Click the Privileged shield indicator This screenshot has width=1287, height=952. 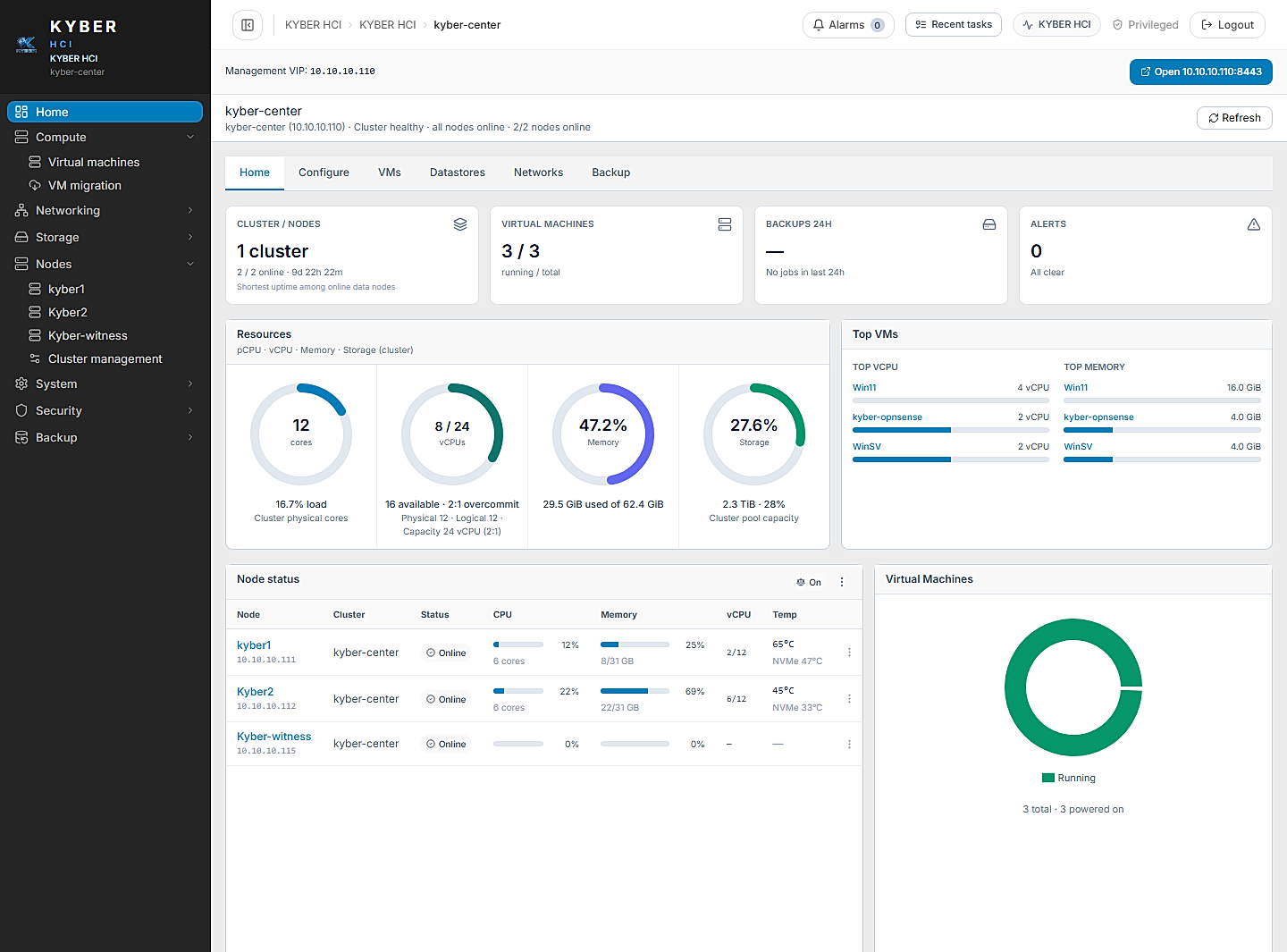point(1145,25)
